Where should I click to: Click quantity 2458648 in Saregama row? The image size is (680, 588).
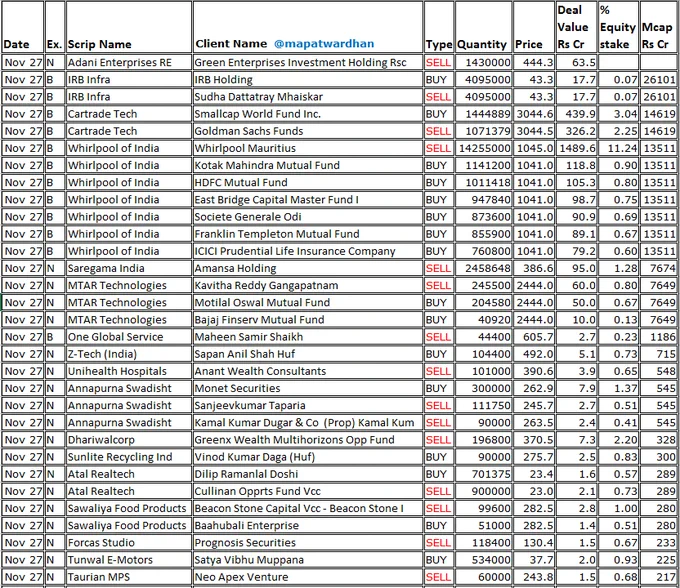[x=483, y=268]
